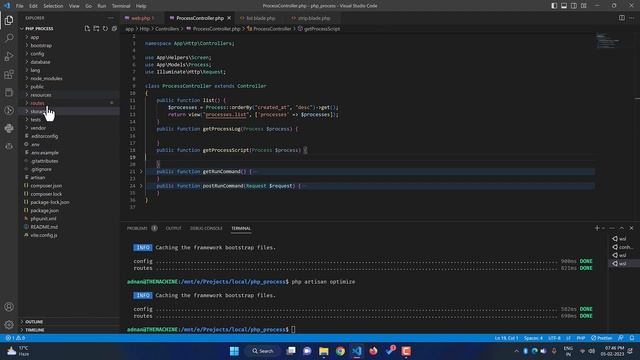This screenshot has width=640, height=360.
Task: Click PHP language mode in status bar
Action: (580, 338)
